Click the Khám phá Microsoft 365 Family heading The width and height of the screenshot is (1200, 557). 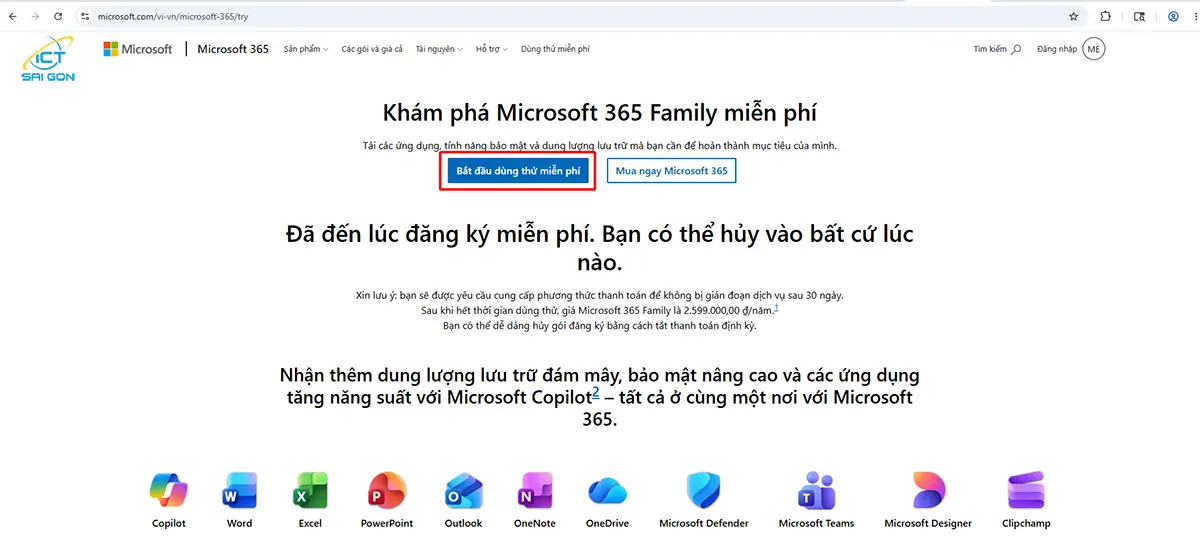(x=600, y=112)
